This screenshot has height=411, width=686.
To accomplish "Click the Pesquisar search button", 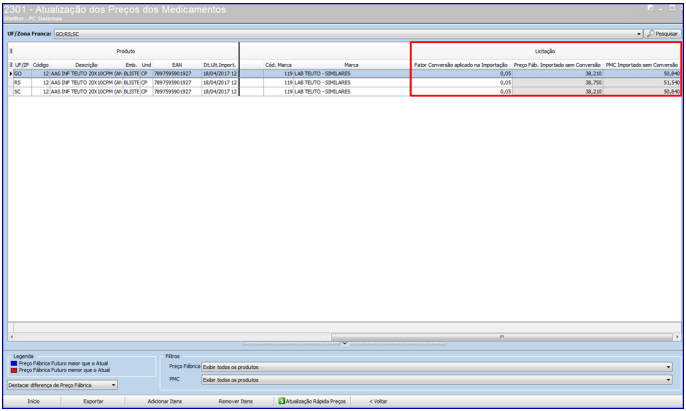I will pyautogui.click(x=662, y=34).
